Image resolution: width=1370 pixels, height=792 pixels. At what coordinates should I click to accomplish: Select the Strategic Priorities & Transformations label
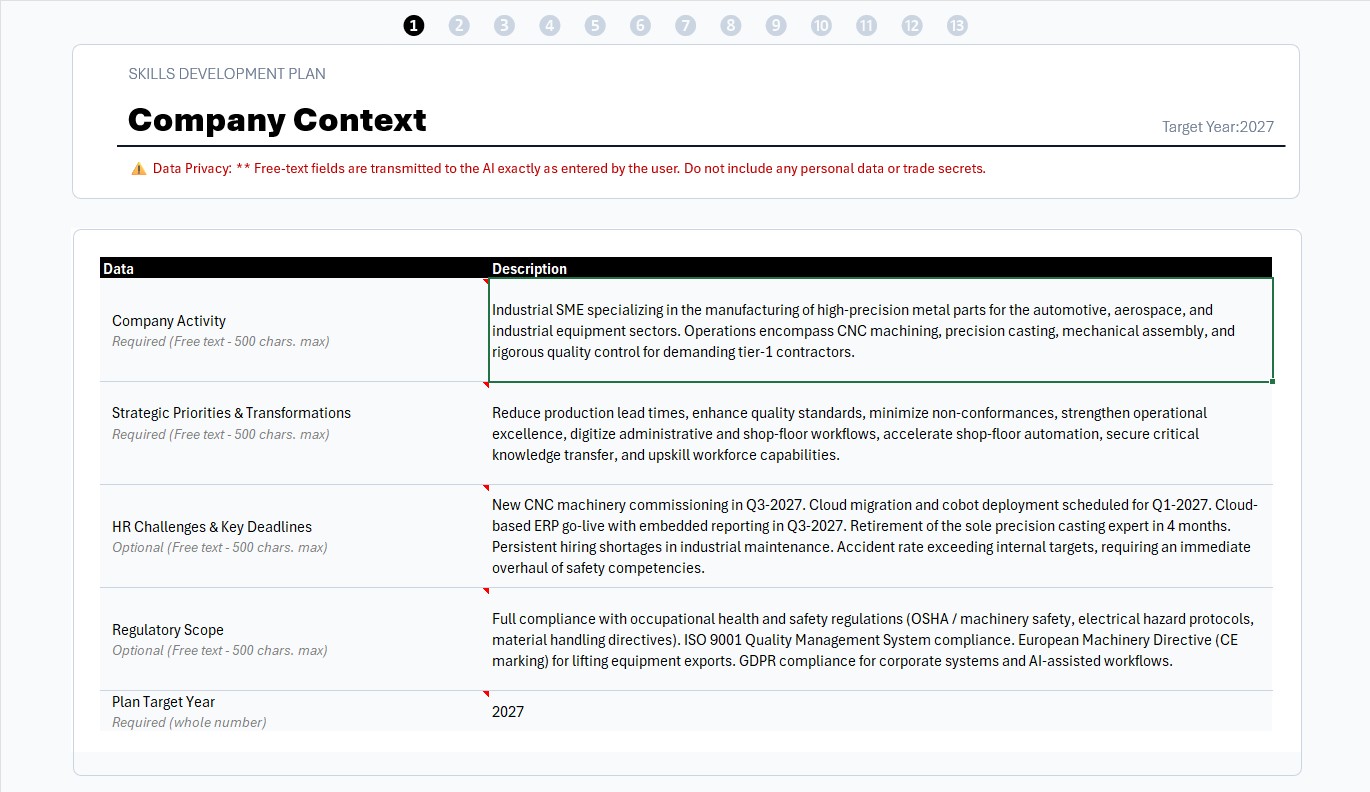(x=231, y=413)
